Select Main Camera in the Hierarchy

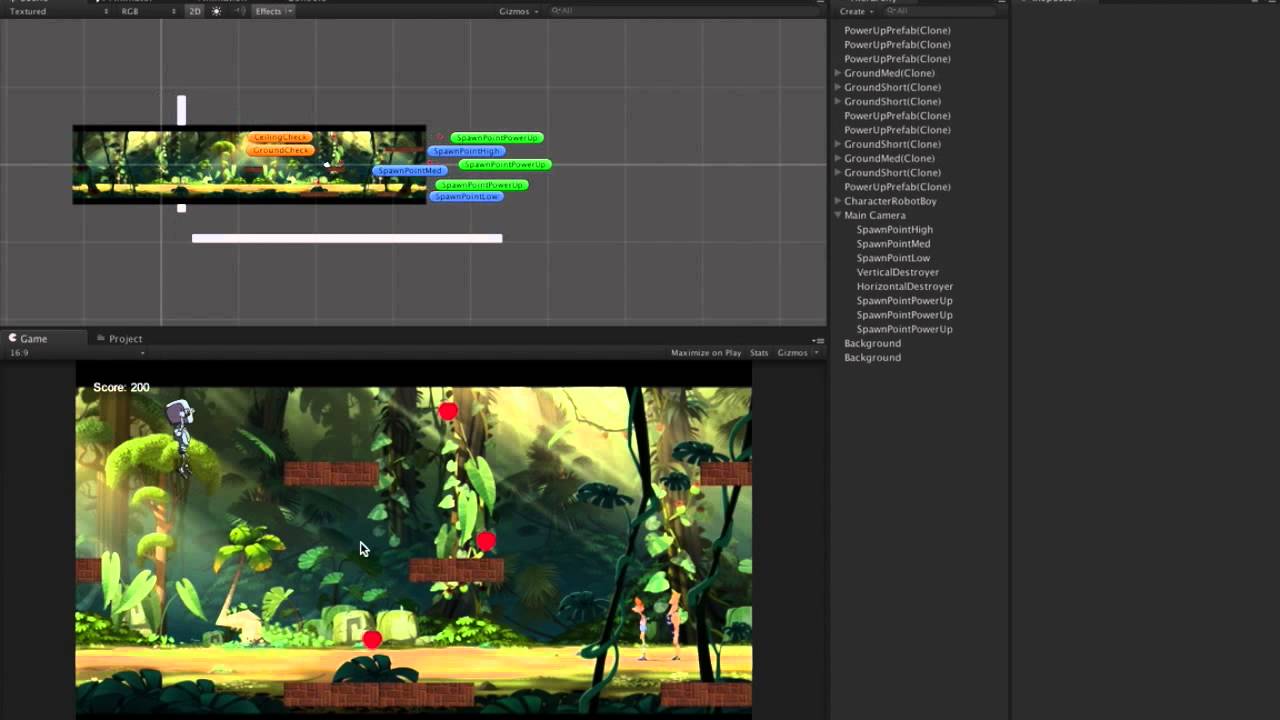click(x=875, y=215)
